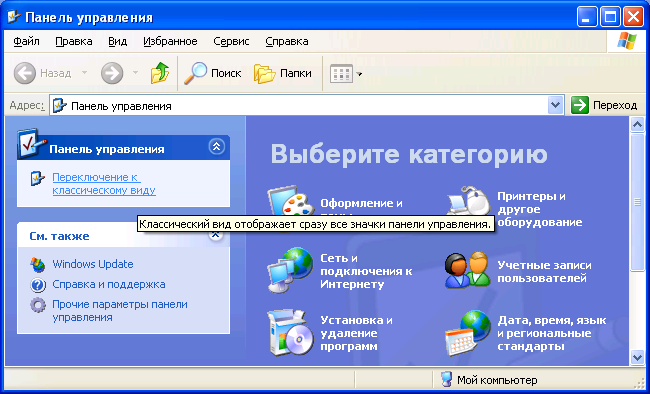
Task: Open Учетные записи пользователей category
Action: pyautogui.click(x=544, y=272)
